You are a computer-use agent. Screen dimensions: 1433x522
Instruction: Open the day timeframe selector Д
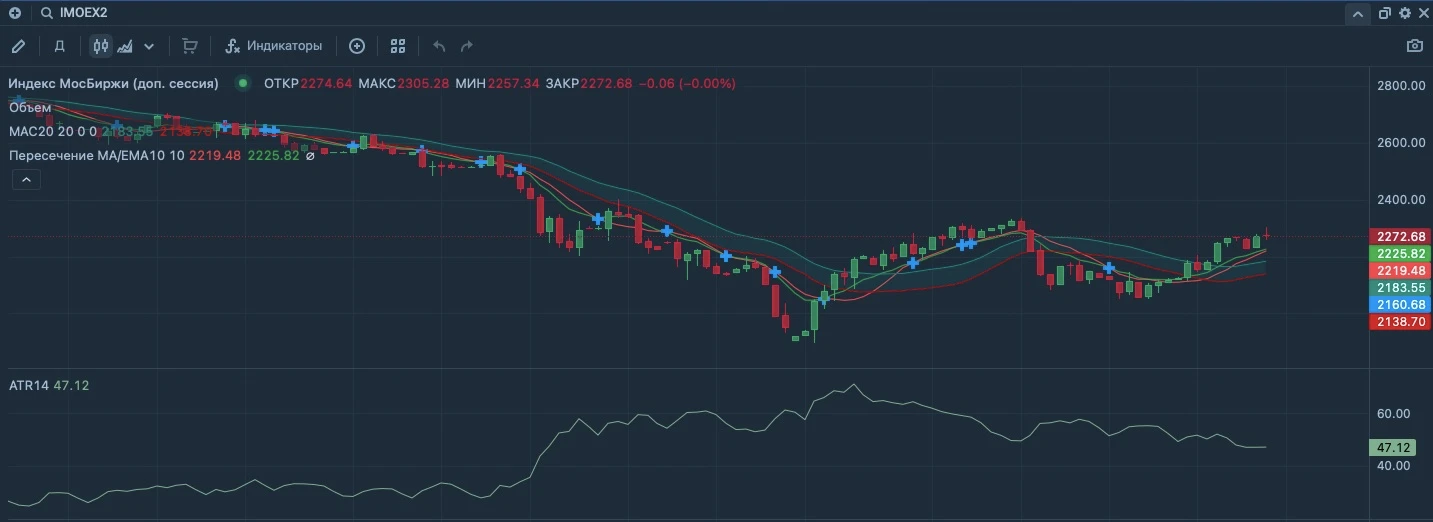tap(60, 46)
